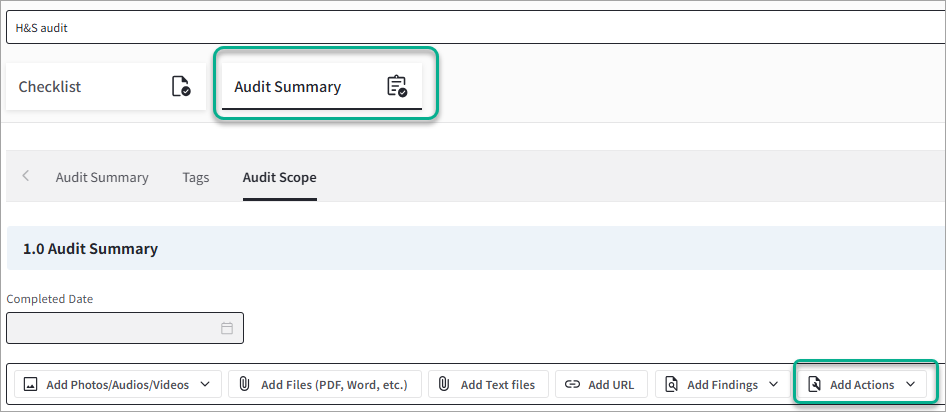Click the Add URL label
Viewport: 946px width, 412px height.
pos(611,384)
